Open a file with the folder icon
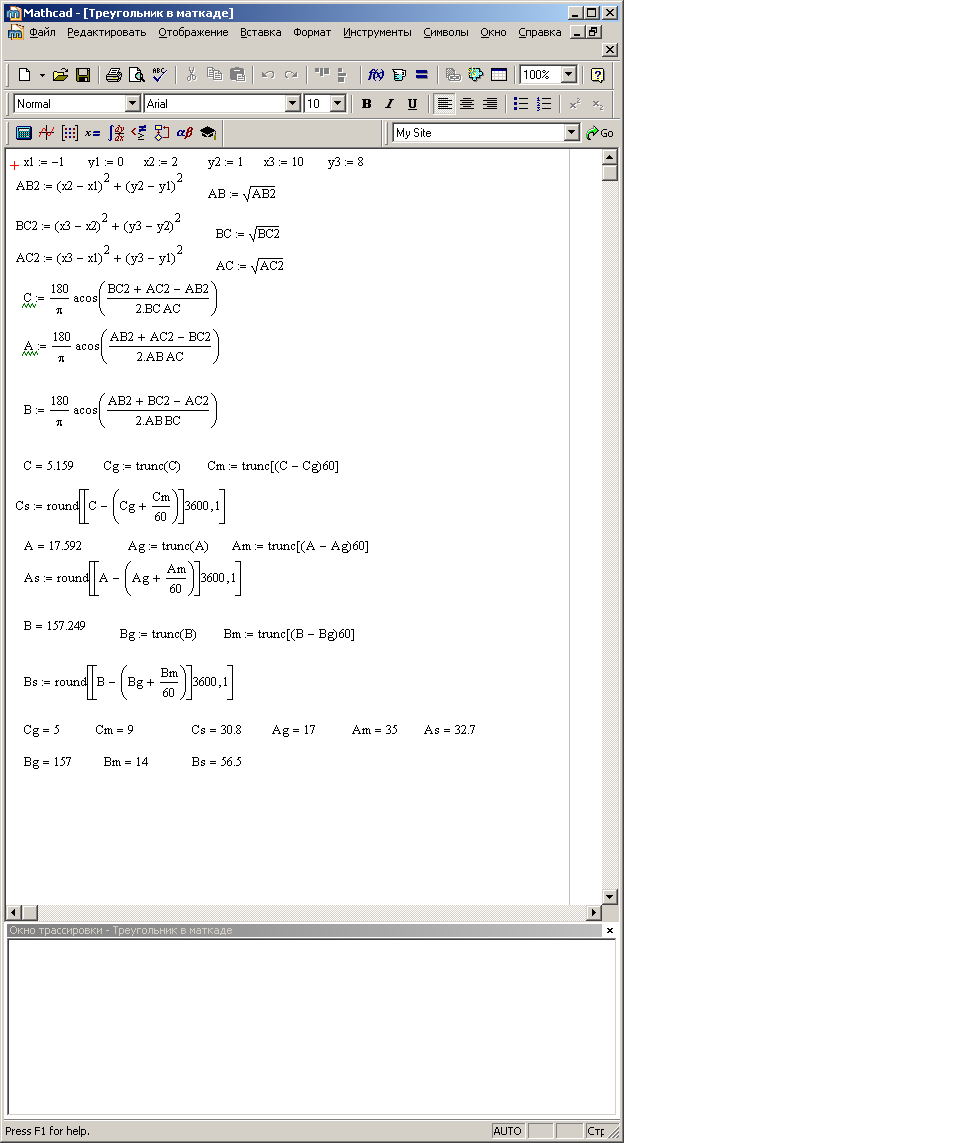 61,74
